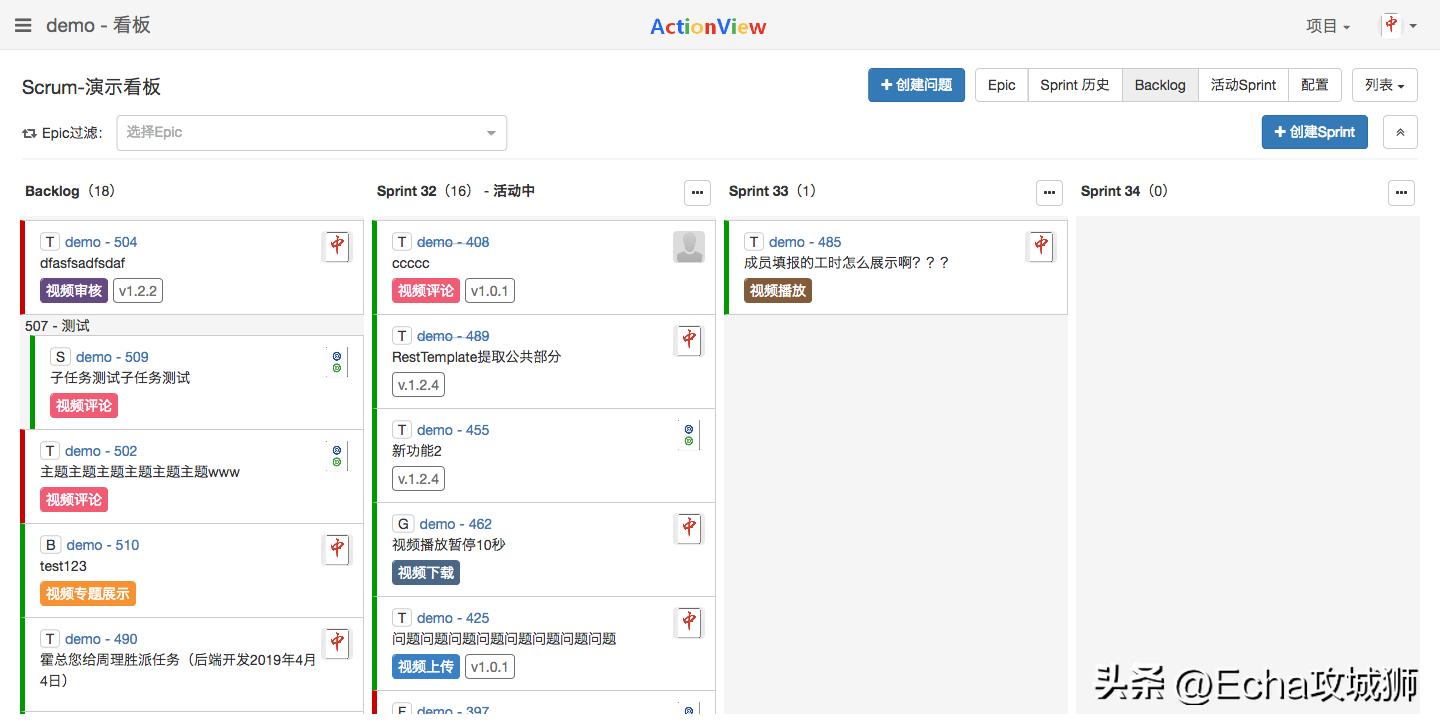The width and height of the screenshot is (1440, 724).
Task: Click the grey avatar placeholder on demo-408
Action: pyautogui.click(x=689, y=248)
